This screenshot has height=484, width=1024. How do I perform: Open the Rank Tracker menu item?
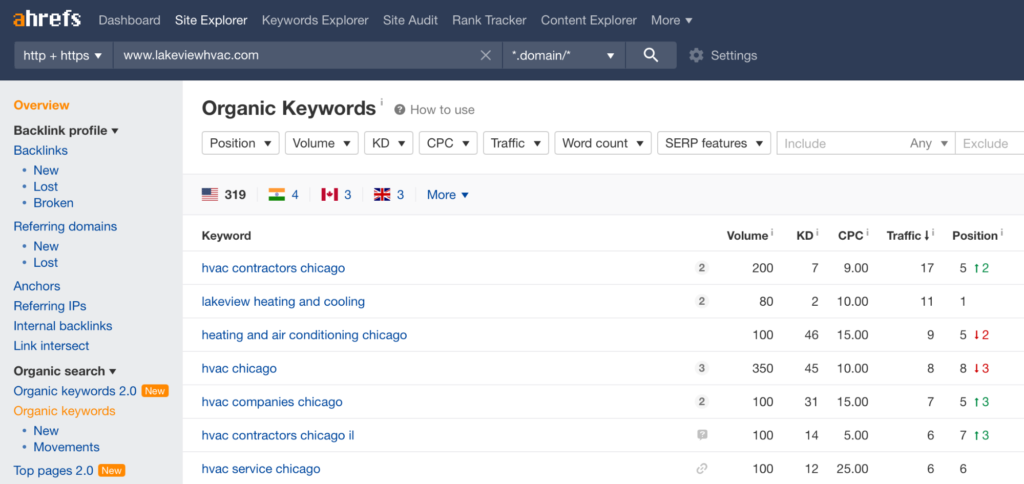coord(489,20)
